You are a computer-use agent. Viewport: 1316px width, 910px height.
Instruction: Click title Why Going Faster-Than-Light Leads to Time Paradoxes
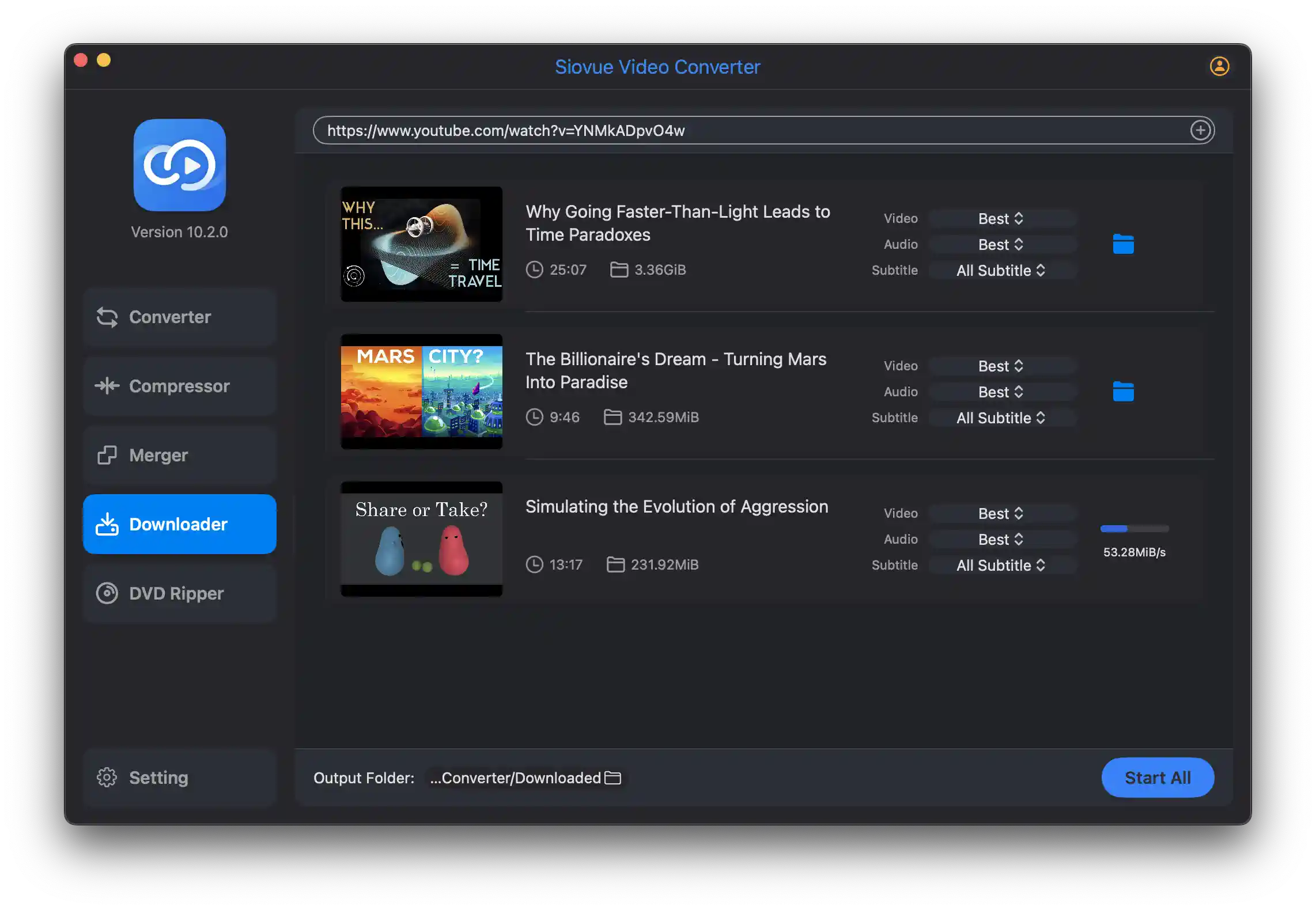[x=678, y=223]
